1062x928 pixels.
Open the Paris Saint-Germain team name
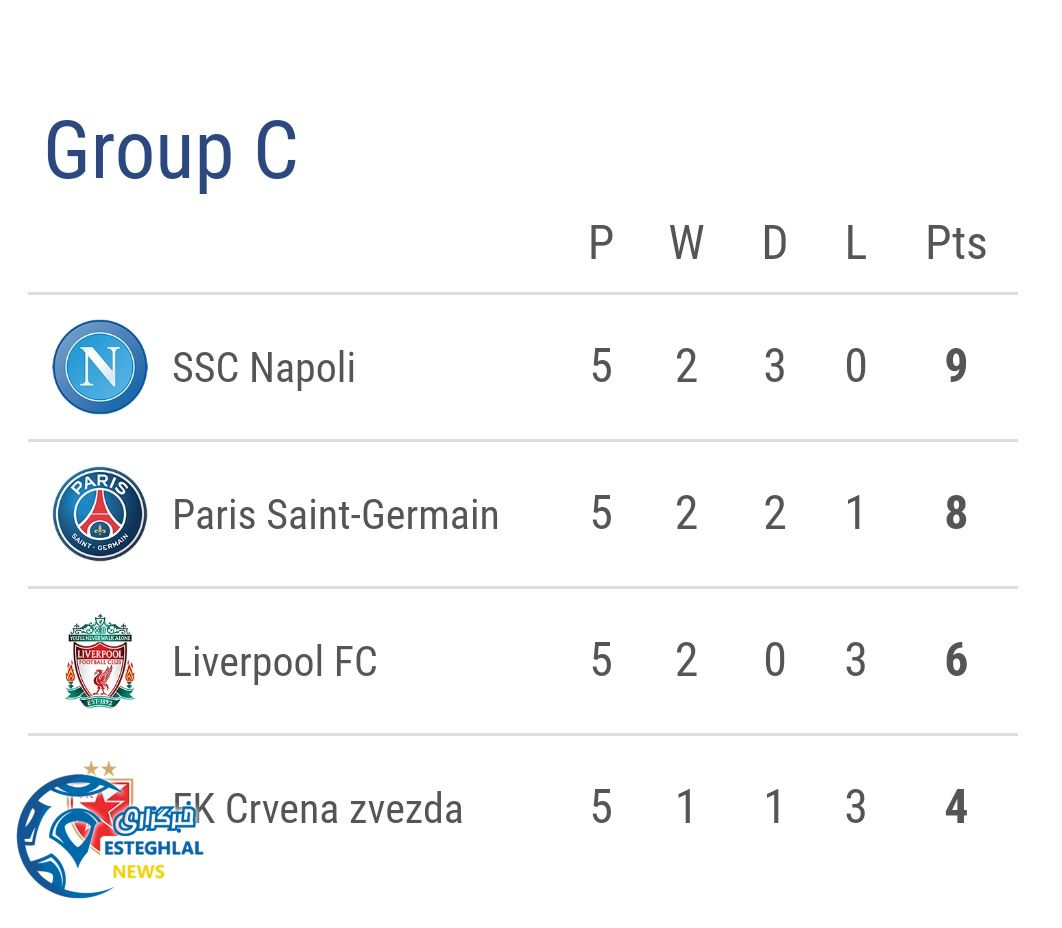(335, 515)
